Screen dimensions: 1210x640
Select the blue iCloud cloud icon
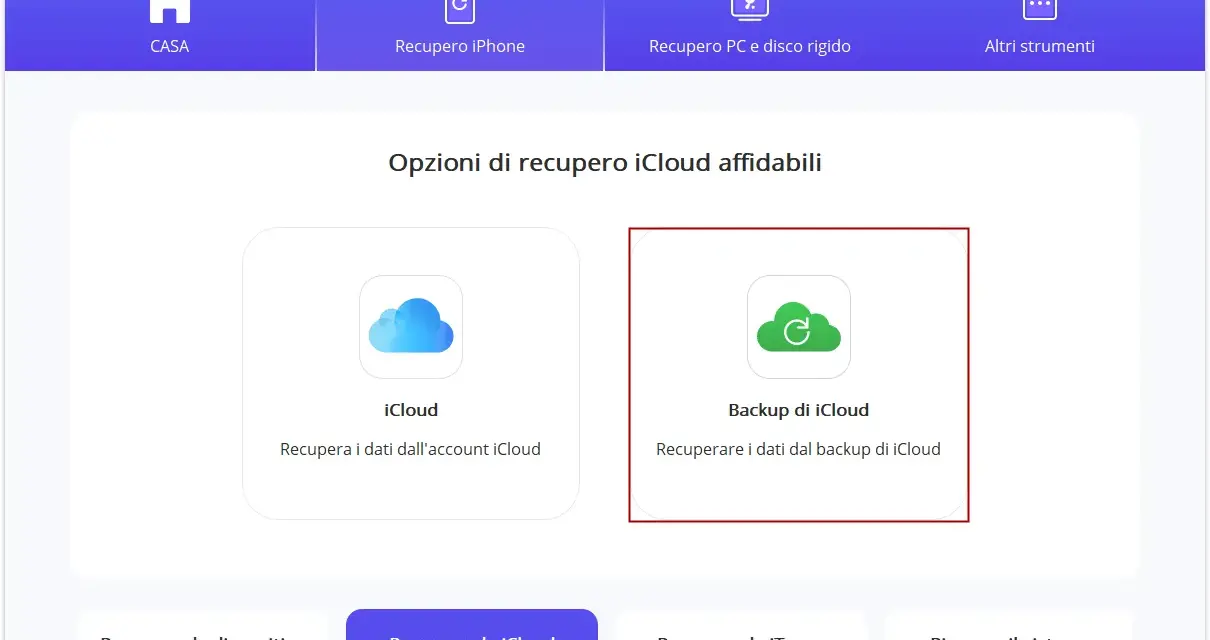tap(411, 327)
